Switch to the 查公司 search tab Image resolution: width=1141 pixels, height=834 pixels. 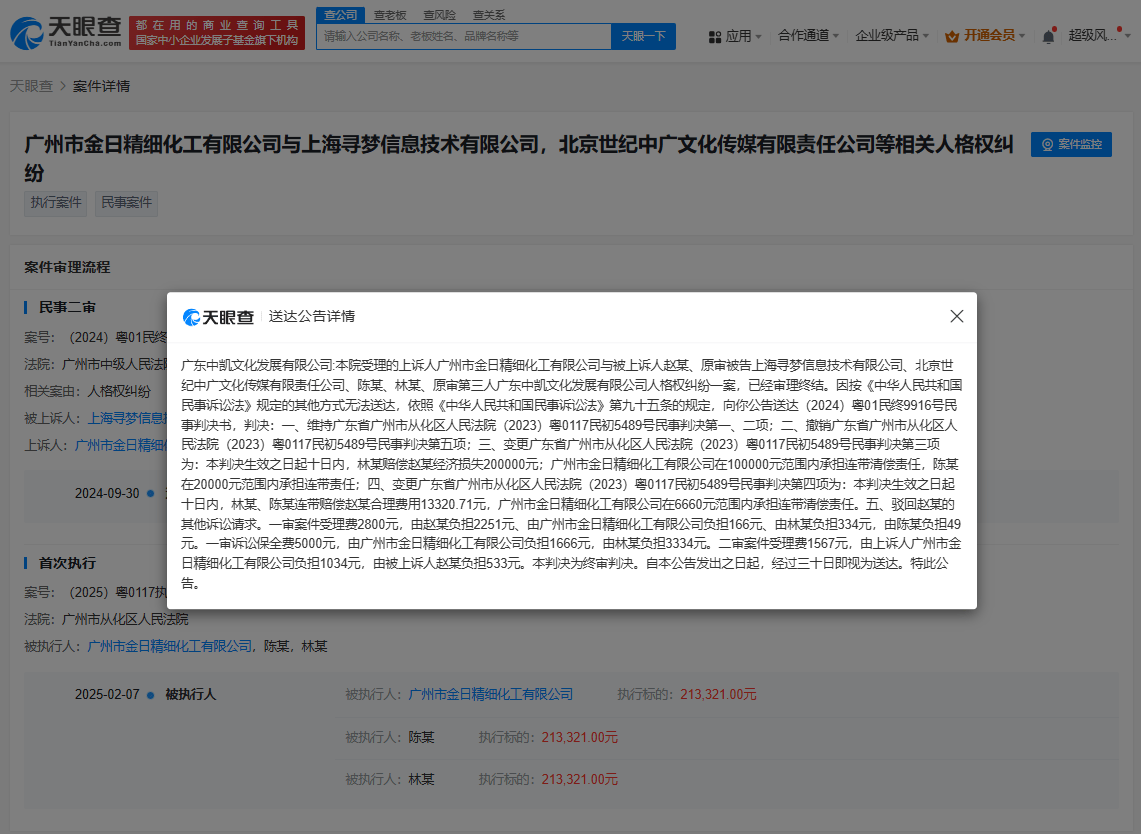click(341, 15)
